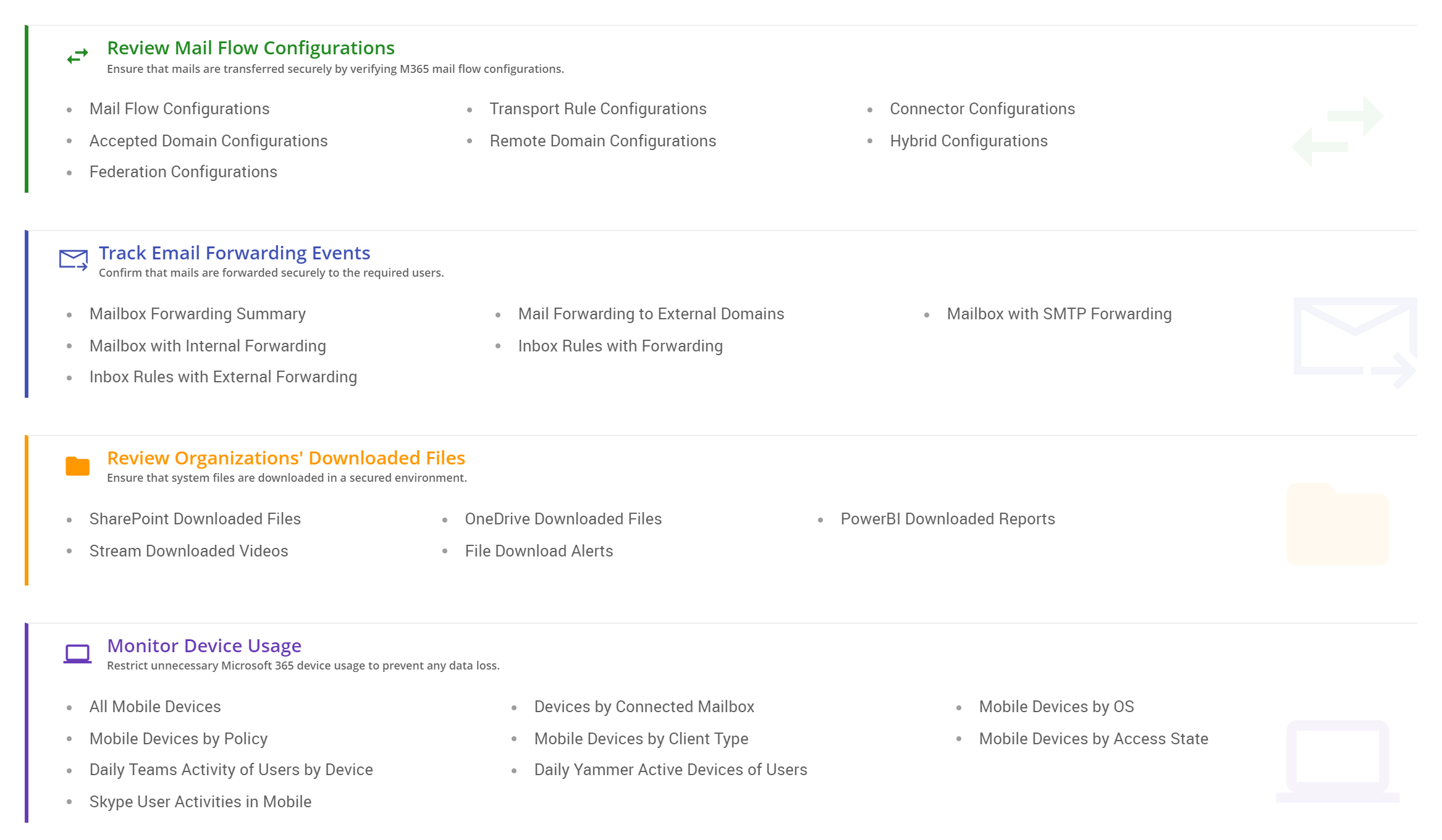Click the faded green arrows watermark icon
Image resolution: width=1442 pixels, height=840 pixels.
coord(1338,131)
